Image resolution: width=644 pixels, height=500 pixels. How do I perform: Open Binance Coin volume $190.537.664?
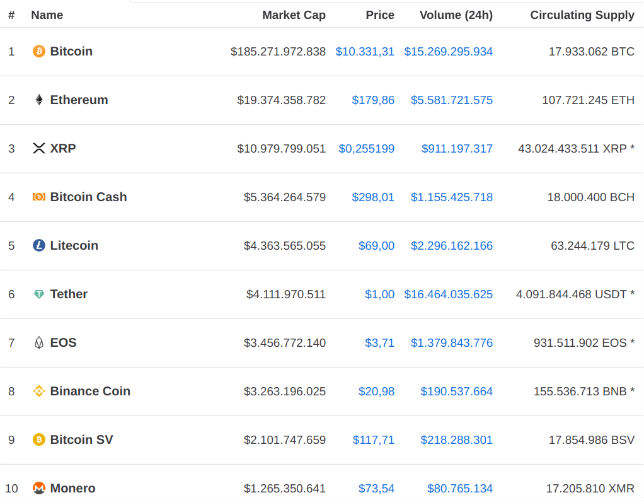457,391
